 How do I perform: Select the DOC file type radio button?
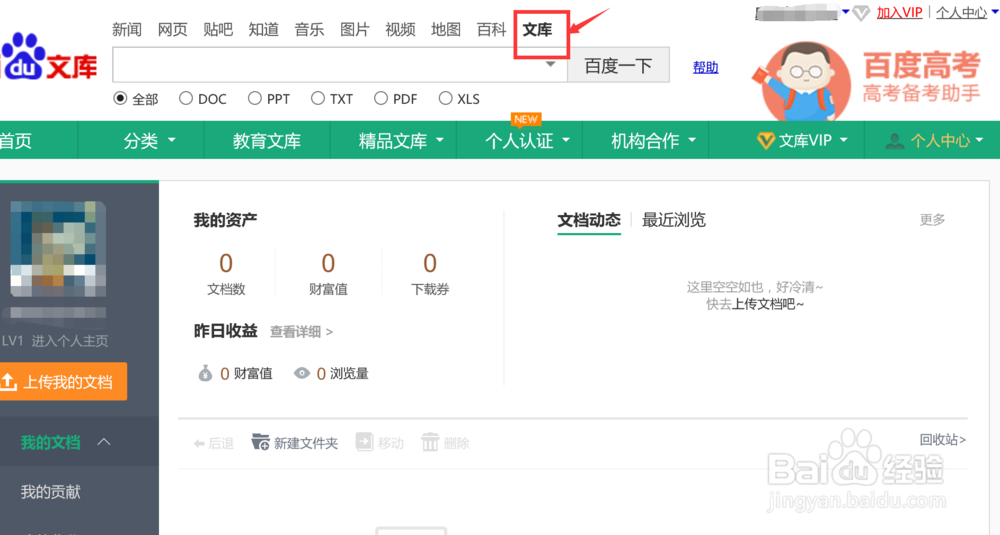click(x=186, y=98)
